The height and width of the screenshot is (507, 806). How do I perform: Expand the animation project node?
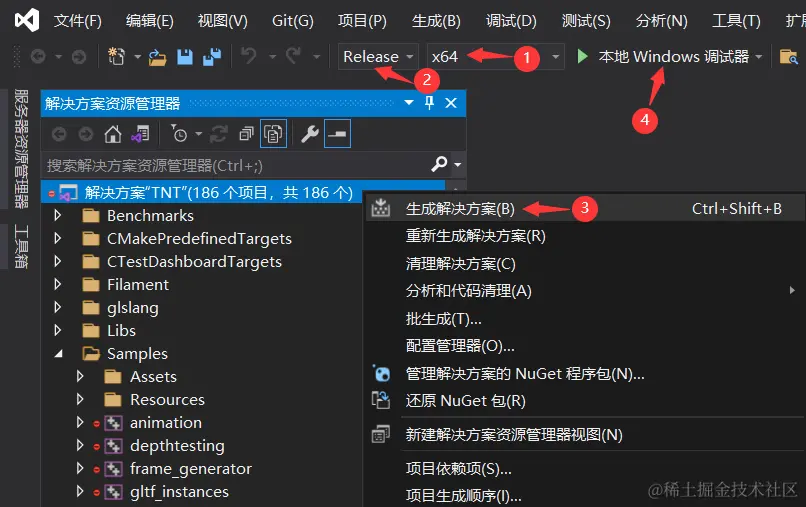pyautogui.click(x=80, y=422)
